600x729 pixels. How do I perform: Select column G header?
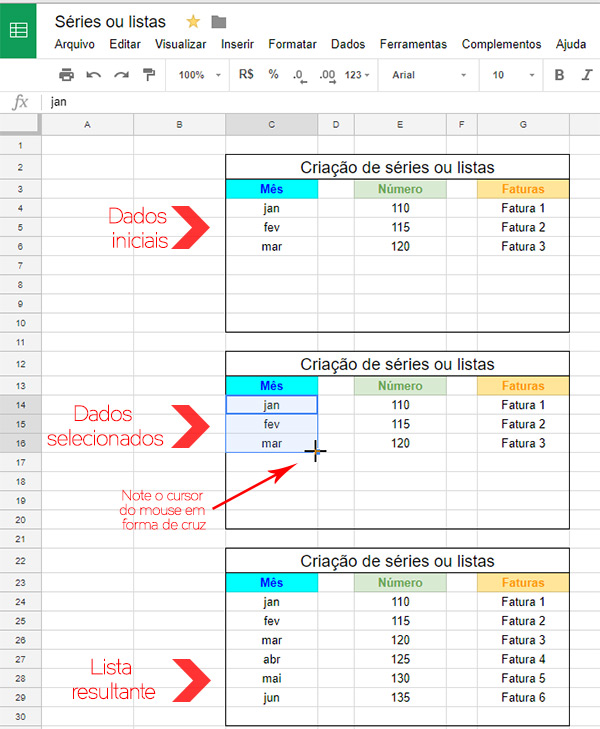click(x=523, y=125)
